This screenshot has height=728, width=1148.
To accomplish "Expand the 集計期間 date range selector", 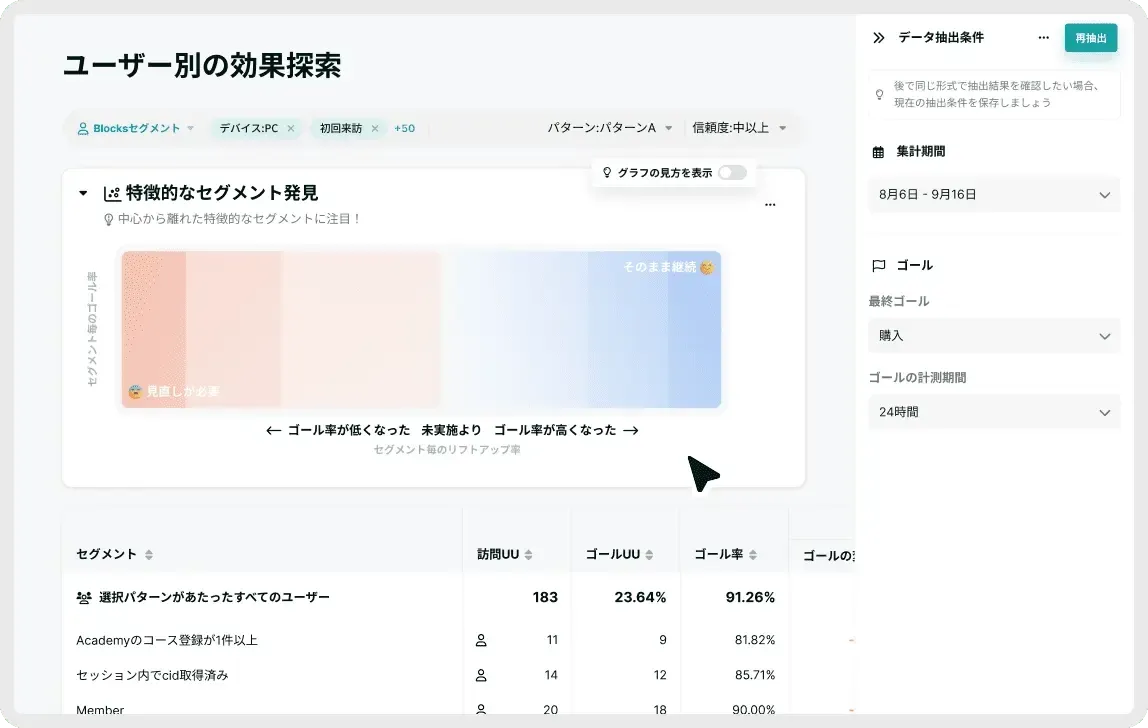I will (994, 195).
